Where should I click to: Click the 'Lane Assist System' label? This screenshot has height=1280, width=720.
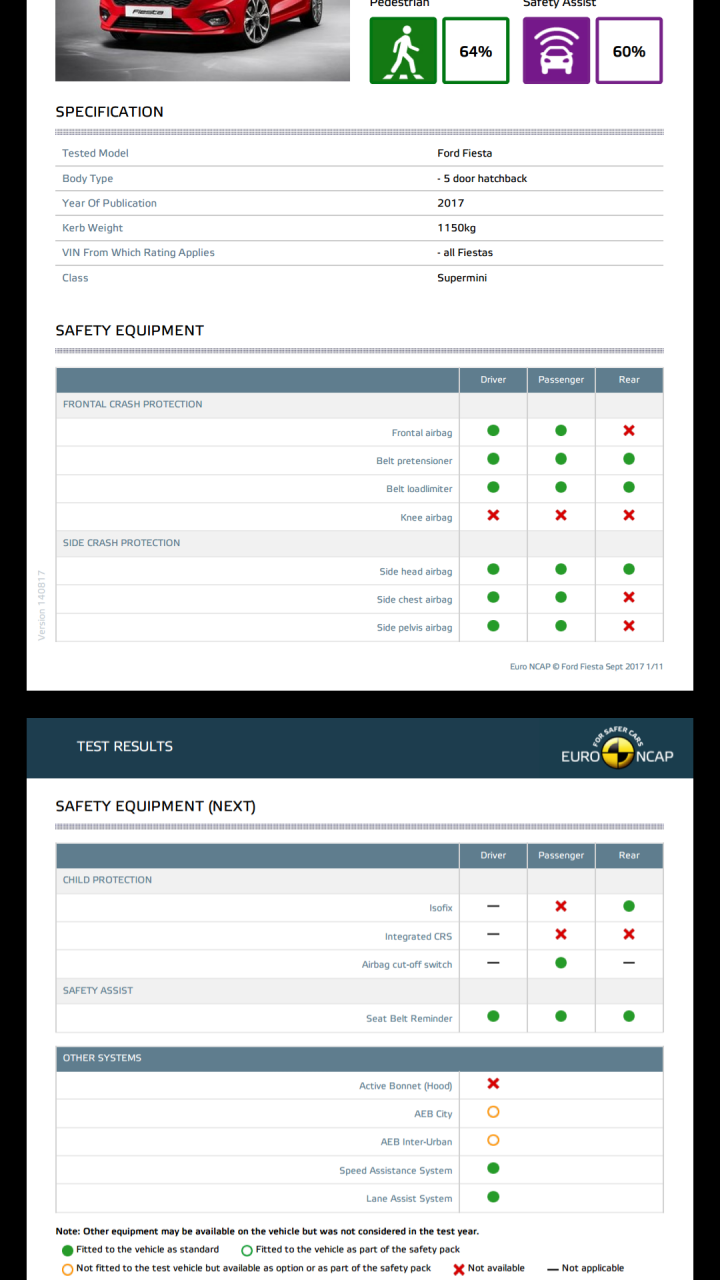click(x=409, y=1199)
